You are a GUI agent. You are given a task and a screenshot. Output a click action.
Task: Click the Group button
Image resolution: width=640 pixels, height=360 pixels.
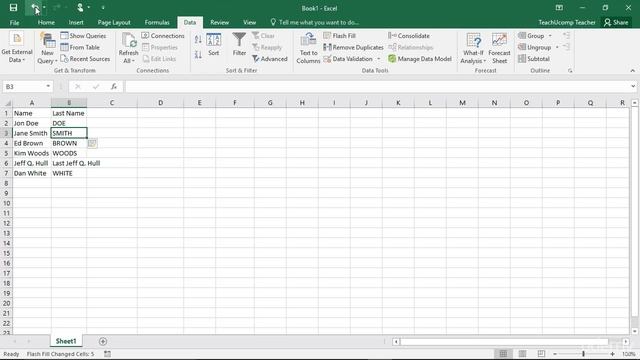tap(531, 36)
